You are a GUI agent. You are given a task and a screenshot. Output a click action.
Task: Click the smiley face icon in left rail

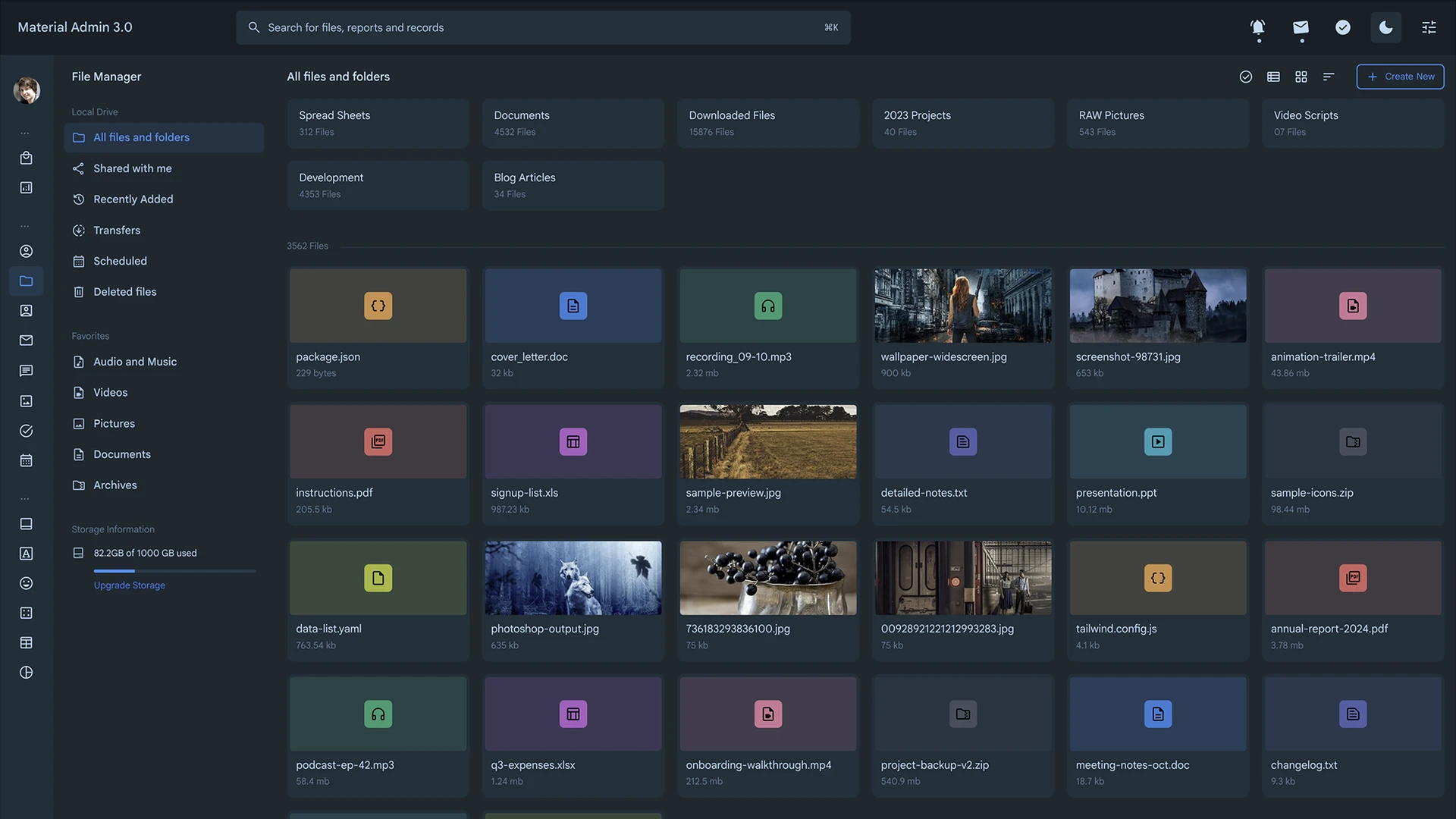[x=27, y=583]
